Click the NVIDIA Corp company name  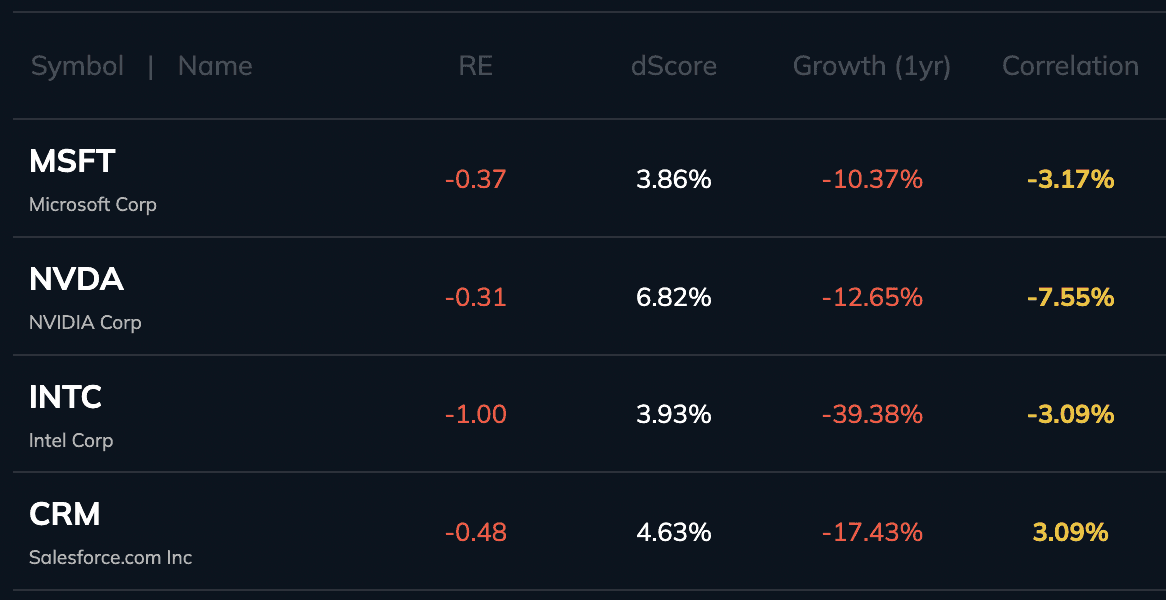click(85, 323)
